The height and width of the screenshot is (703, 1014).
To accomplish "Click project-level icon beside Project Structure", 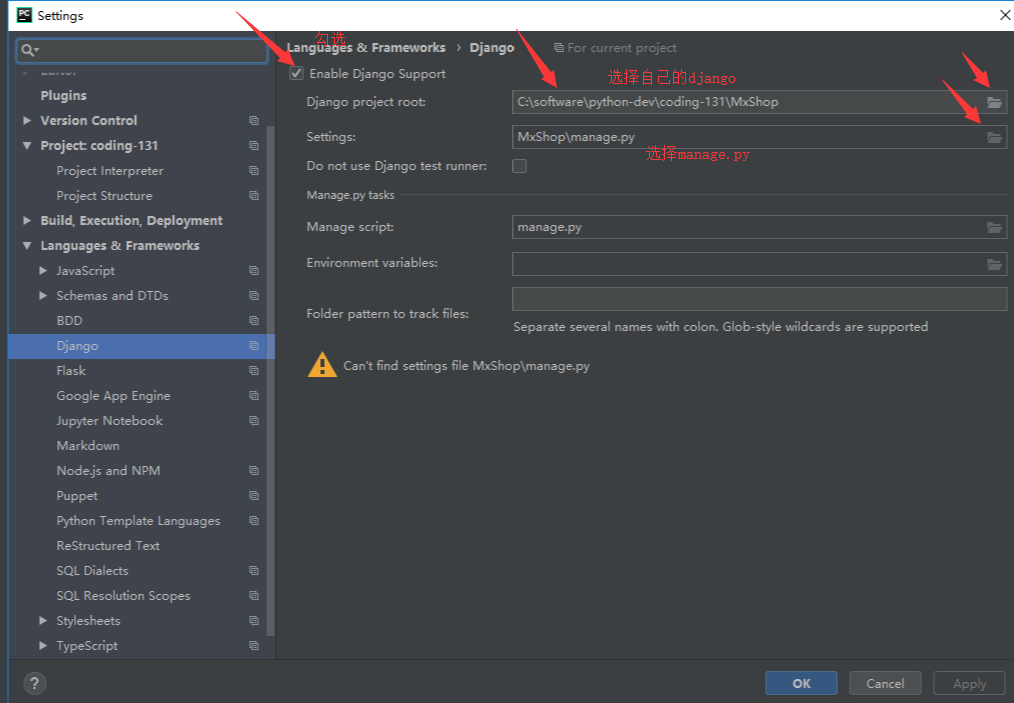I will tap(254, 195).
